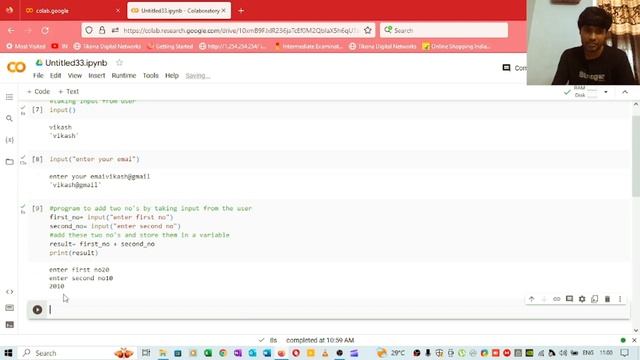Screen dimensions: 640x360
Task: Open the Getting Started bookmark
Action: click(x=170, y=47)
